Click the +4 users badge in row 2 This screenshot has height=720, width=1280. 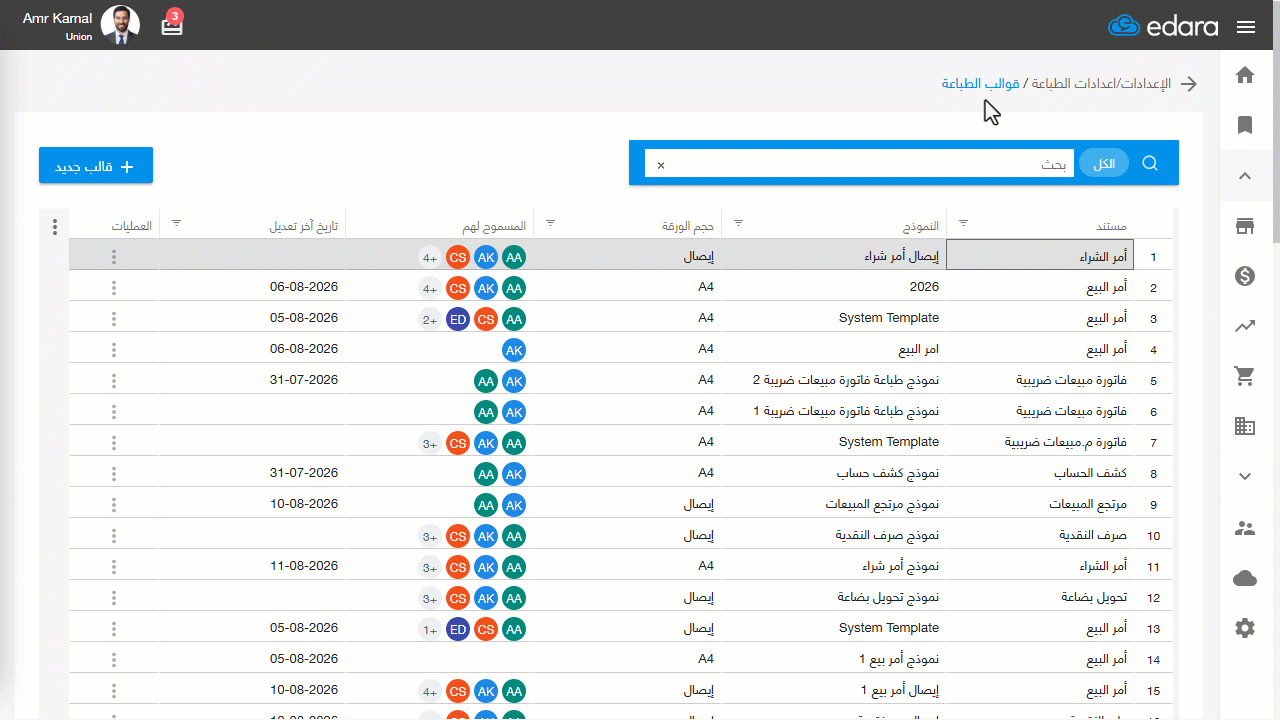pyautogui.click(x=430, y=288)
